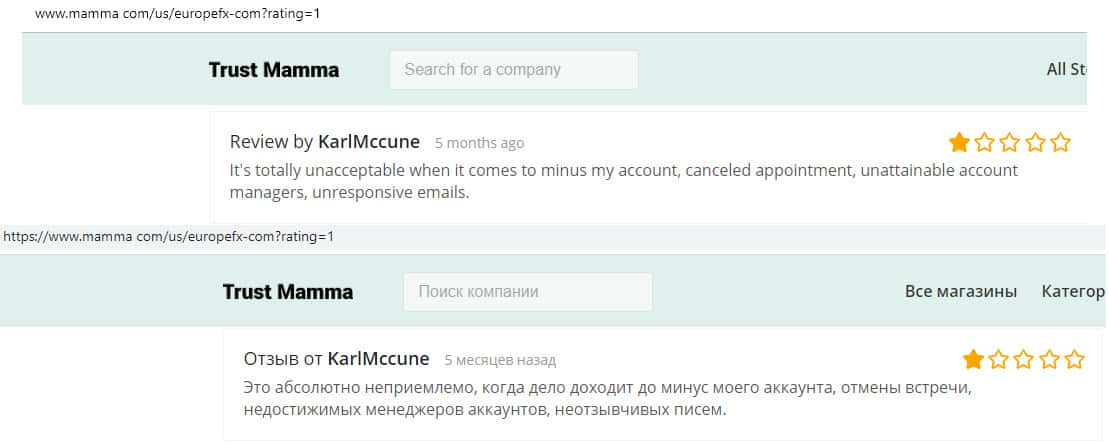1109x444 pixels.
Task: Open the 'Категории' navigation item
Action: 1073,292
